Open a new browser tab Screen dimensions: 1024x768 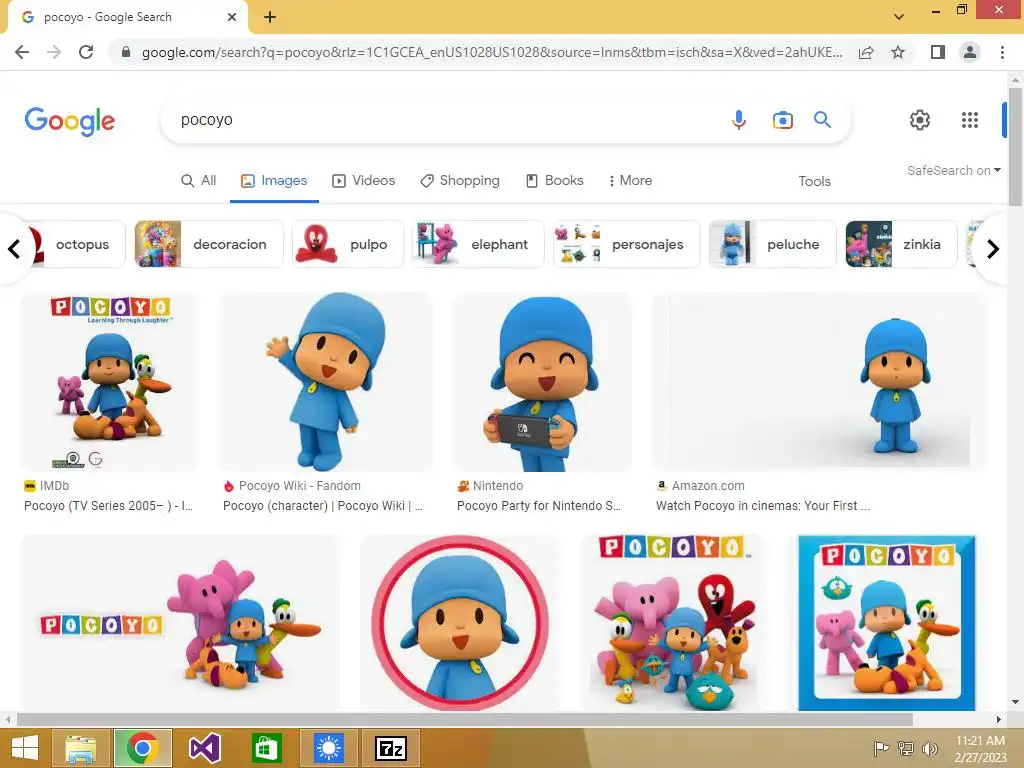click(270, 17)
